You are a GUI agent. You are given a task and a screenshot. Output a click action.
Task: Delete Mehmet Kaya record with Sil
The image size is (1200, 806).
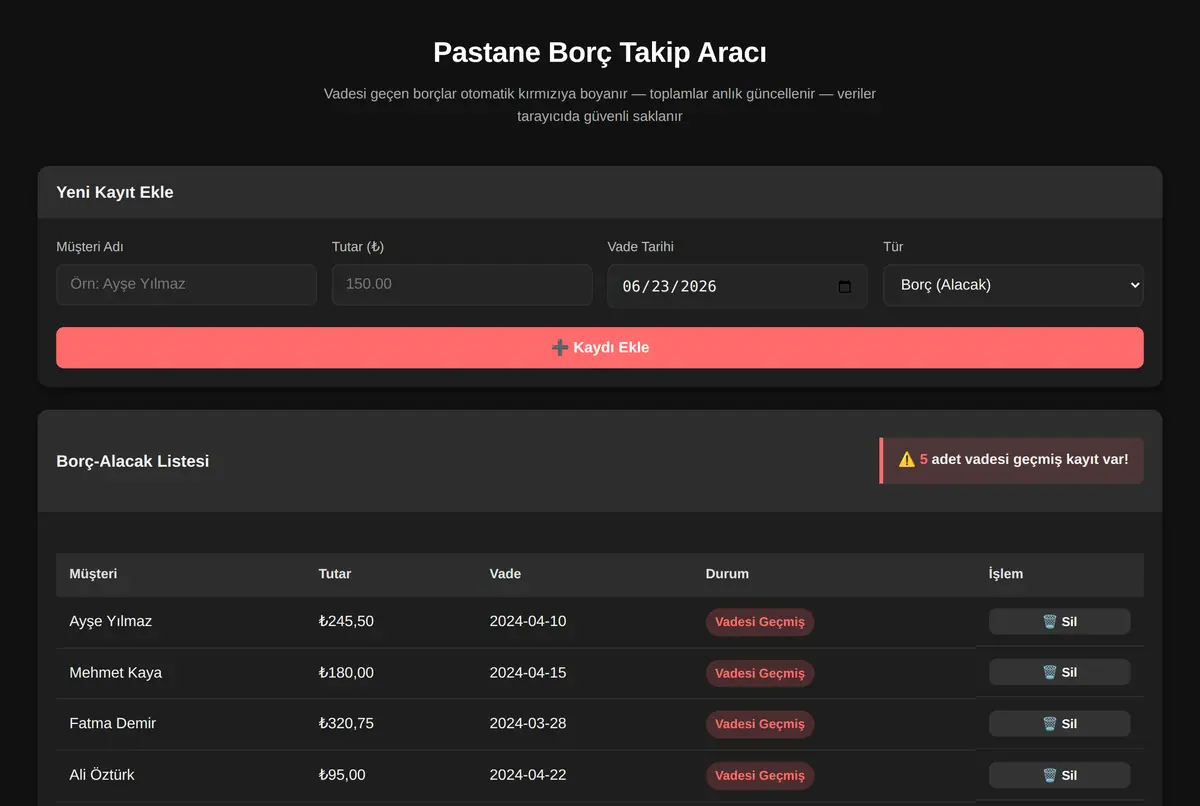point(1060,672)
